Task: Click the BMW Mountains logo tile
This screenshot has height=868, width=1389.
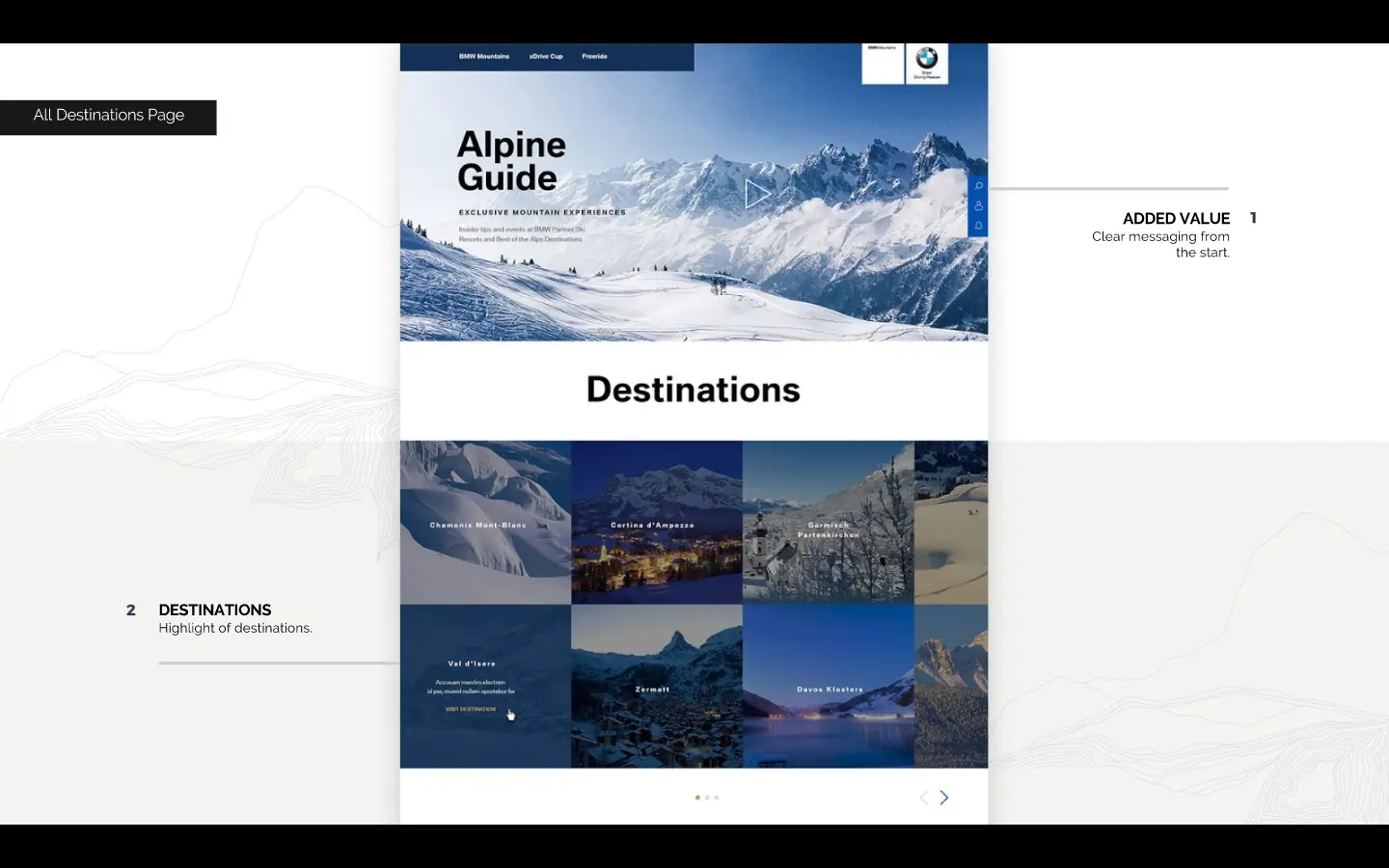Action: click(883, 63)
